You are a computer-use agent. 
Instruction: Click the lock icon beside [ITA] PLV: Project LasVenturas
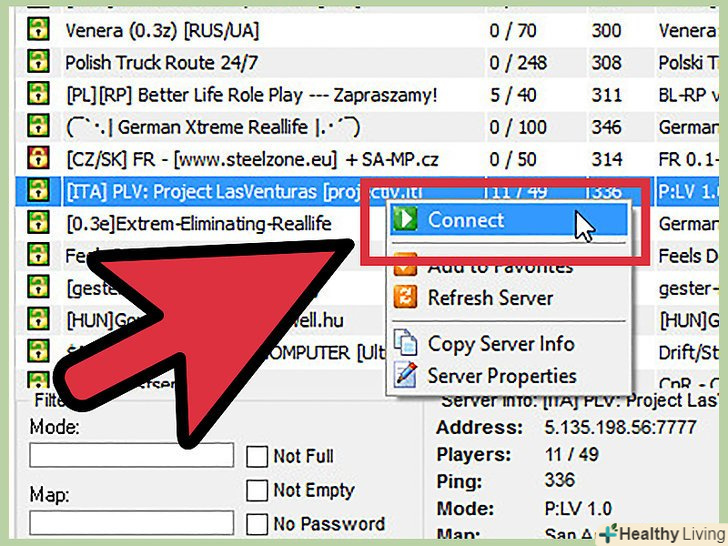click(x=38, y=190)
